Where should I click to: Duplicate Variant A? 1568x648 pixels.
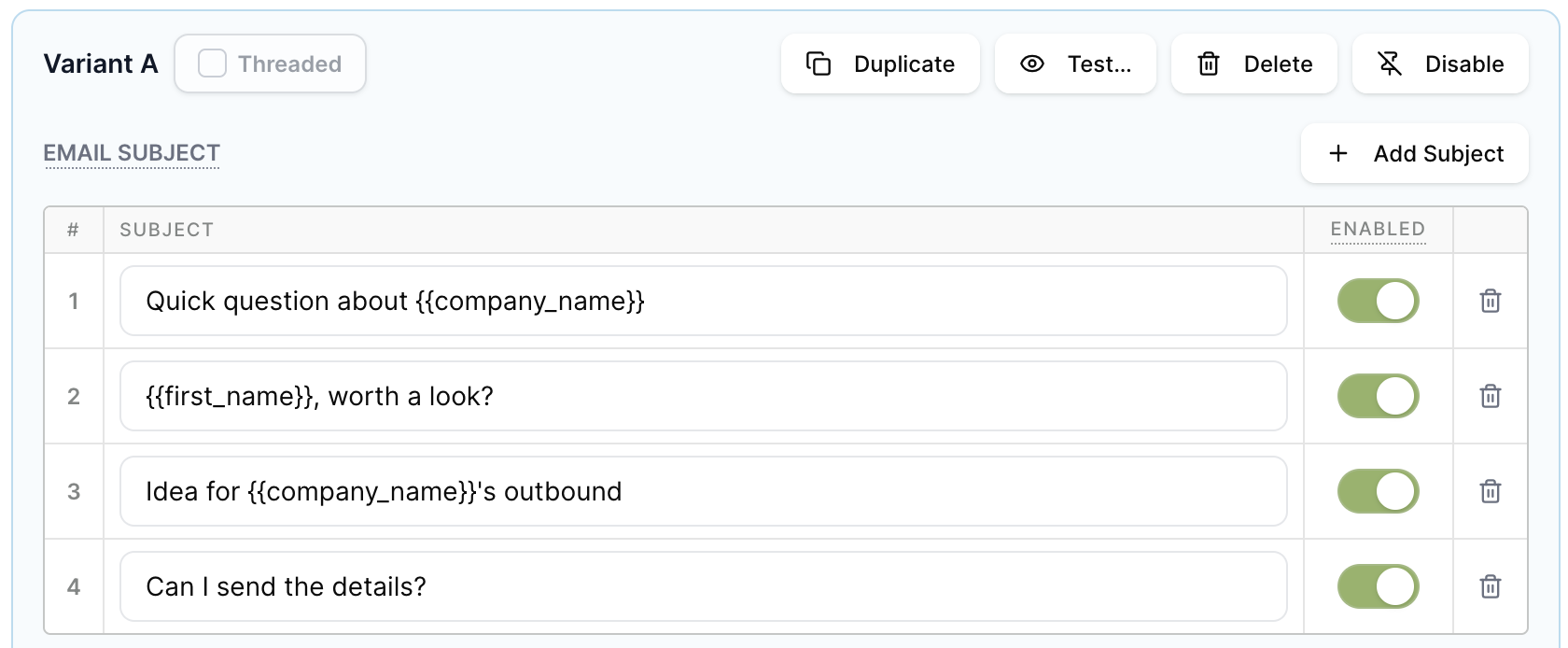tap(880, 63)
